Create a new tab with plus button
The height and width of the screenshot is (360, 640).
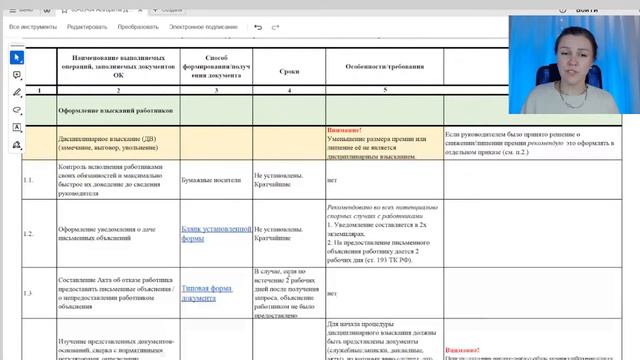point(155,10)
